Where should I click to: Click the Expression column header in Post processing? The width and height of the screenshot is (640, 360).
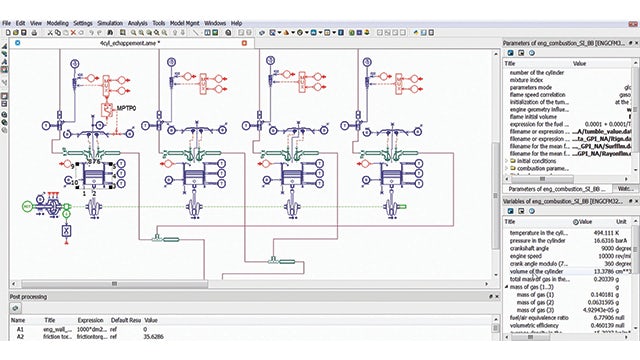pos(90,320)
